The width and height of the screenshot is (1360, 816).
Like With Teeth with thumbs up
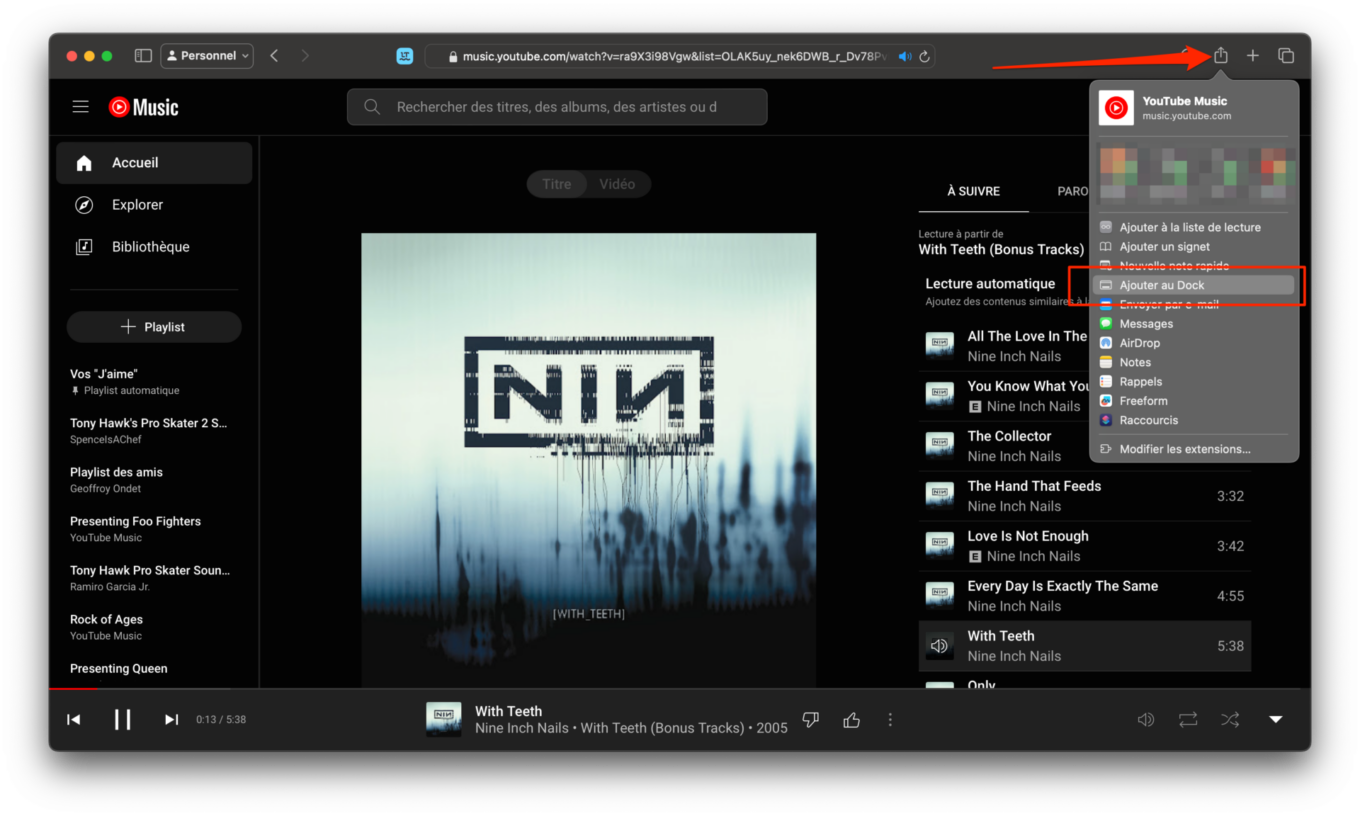pyautogui.click(x=852, y=720)
